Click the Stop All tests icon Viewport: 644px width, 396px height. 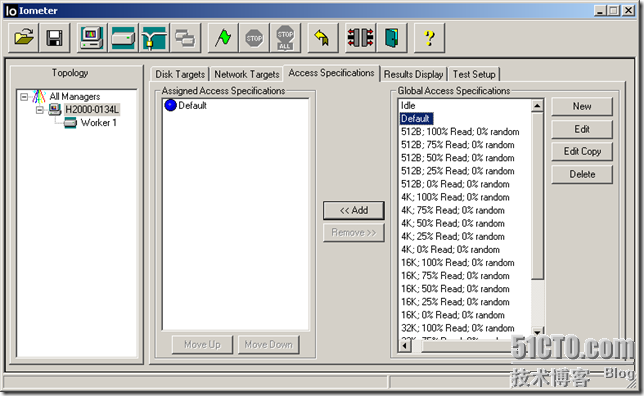285,38
